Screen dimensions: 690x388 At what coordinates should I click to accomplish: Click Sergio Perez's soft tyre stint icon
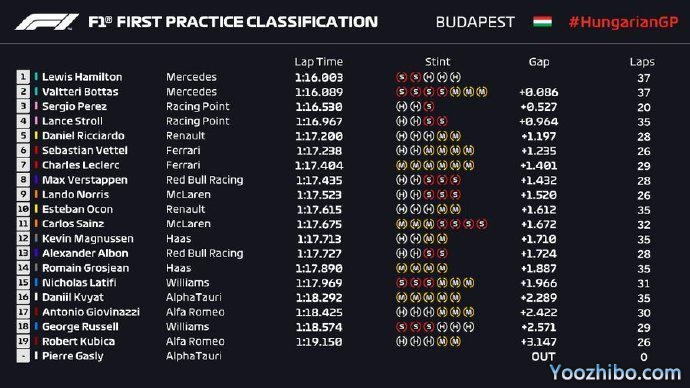tap(429, 106)
